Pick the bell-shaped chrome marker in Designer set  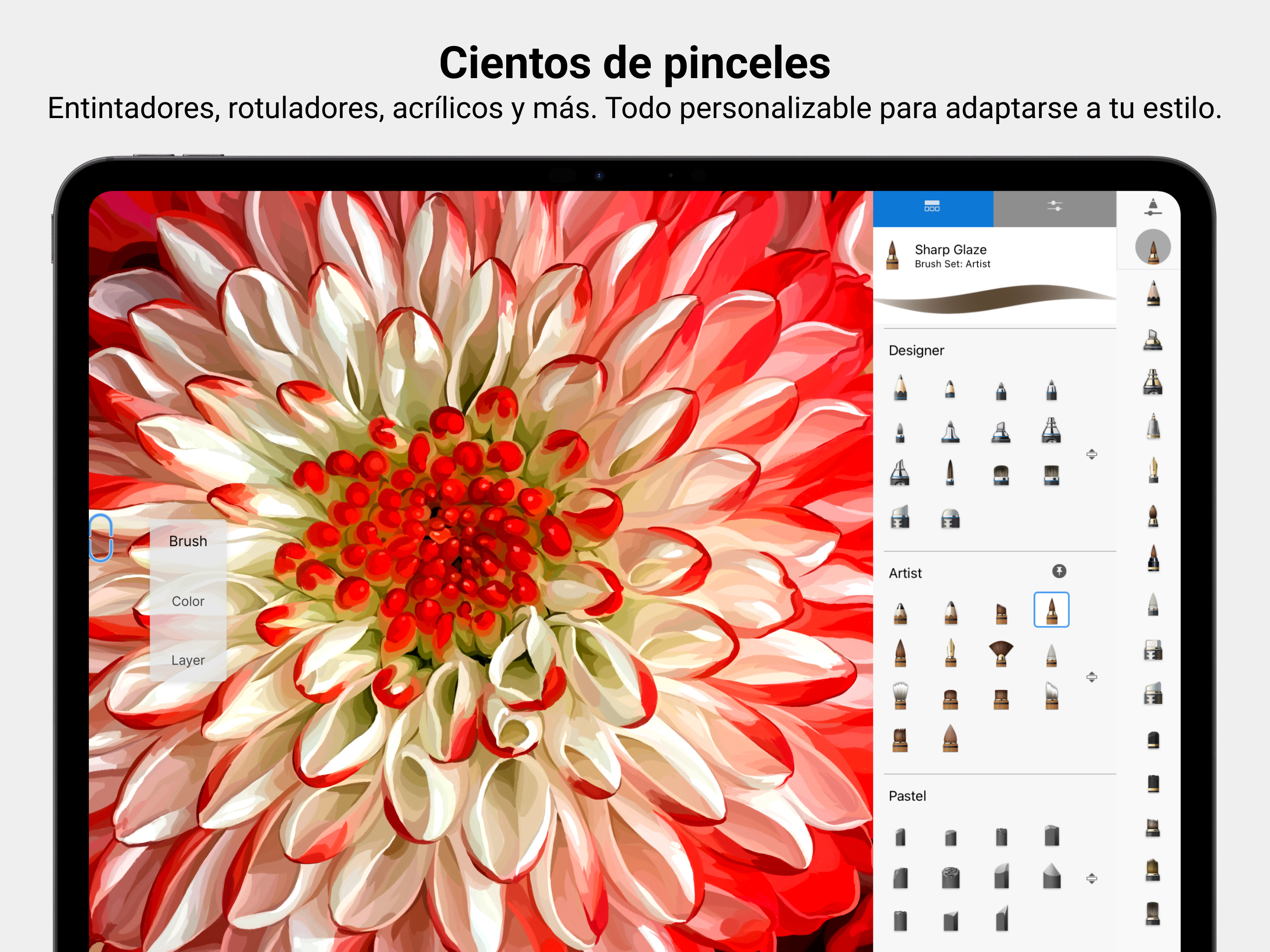tap(950, 432)
